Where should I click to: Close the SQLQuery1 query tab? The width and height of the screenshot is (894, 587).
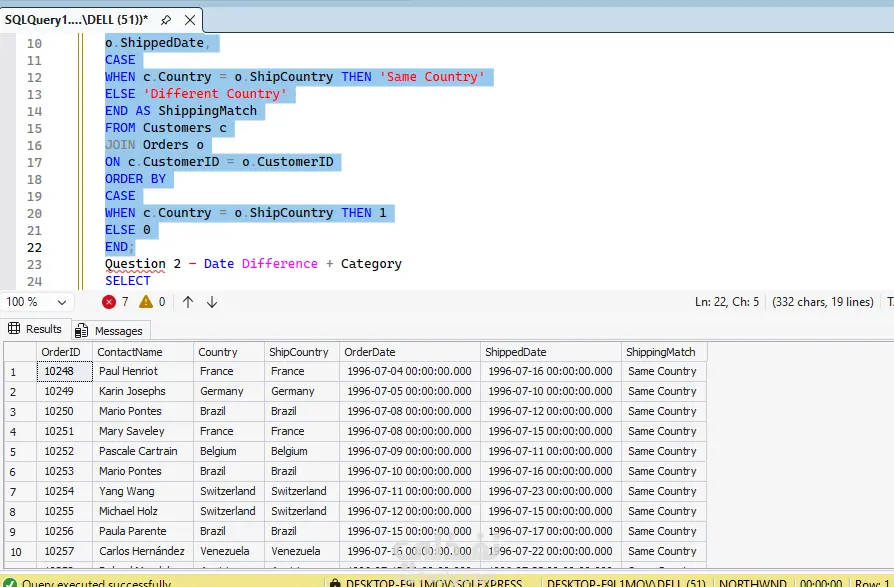click(189, 19)
